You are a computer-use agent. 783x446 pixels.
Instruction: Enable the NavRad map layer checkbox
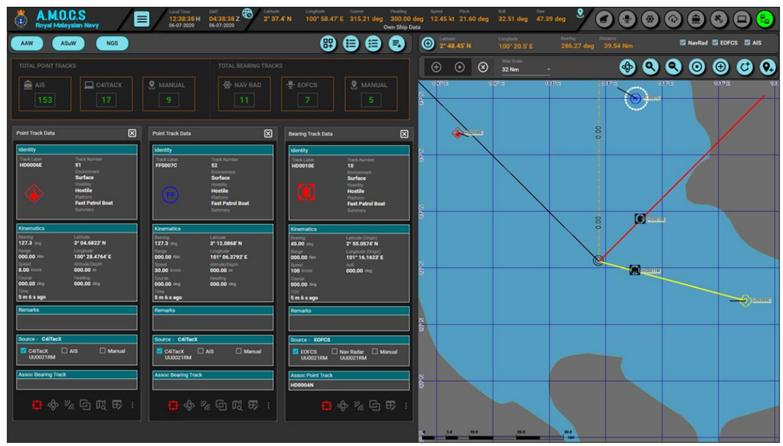[x=682, y=43]
